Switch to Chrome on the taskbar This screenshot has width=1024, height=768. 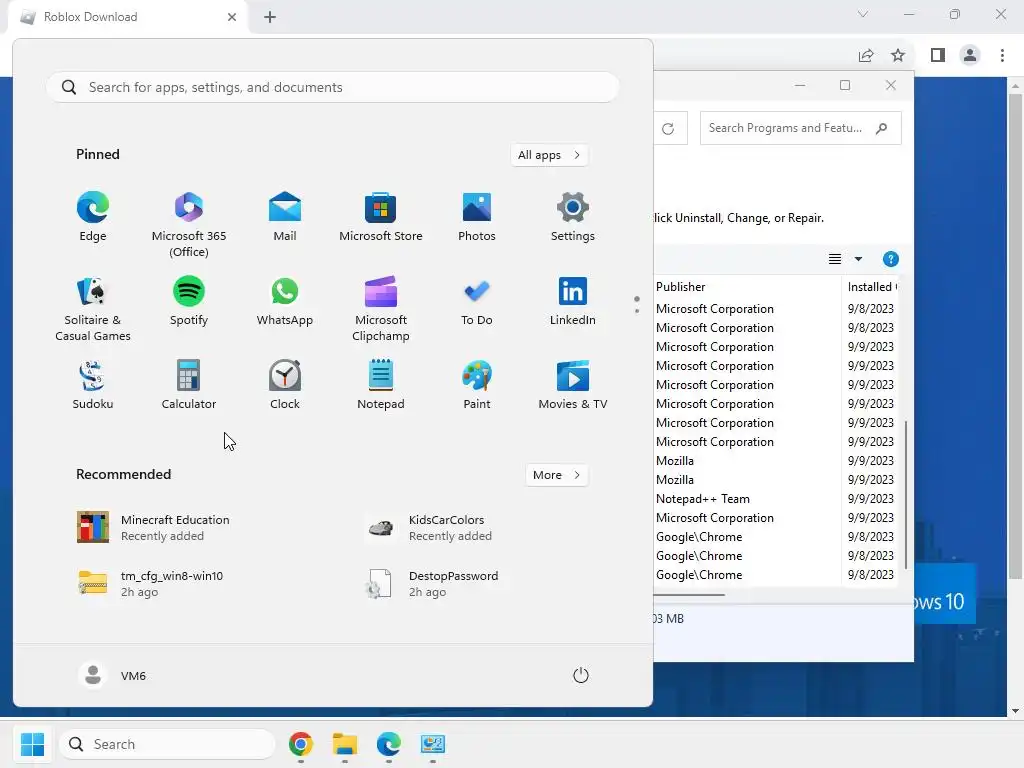(x=300, y=744)
